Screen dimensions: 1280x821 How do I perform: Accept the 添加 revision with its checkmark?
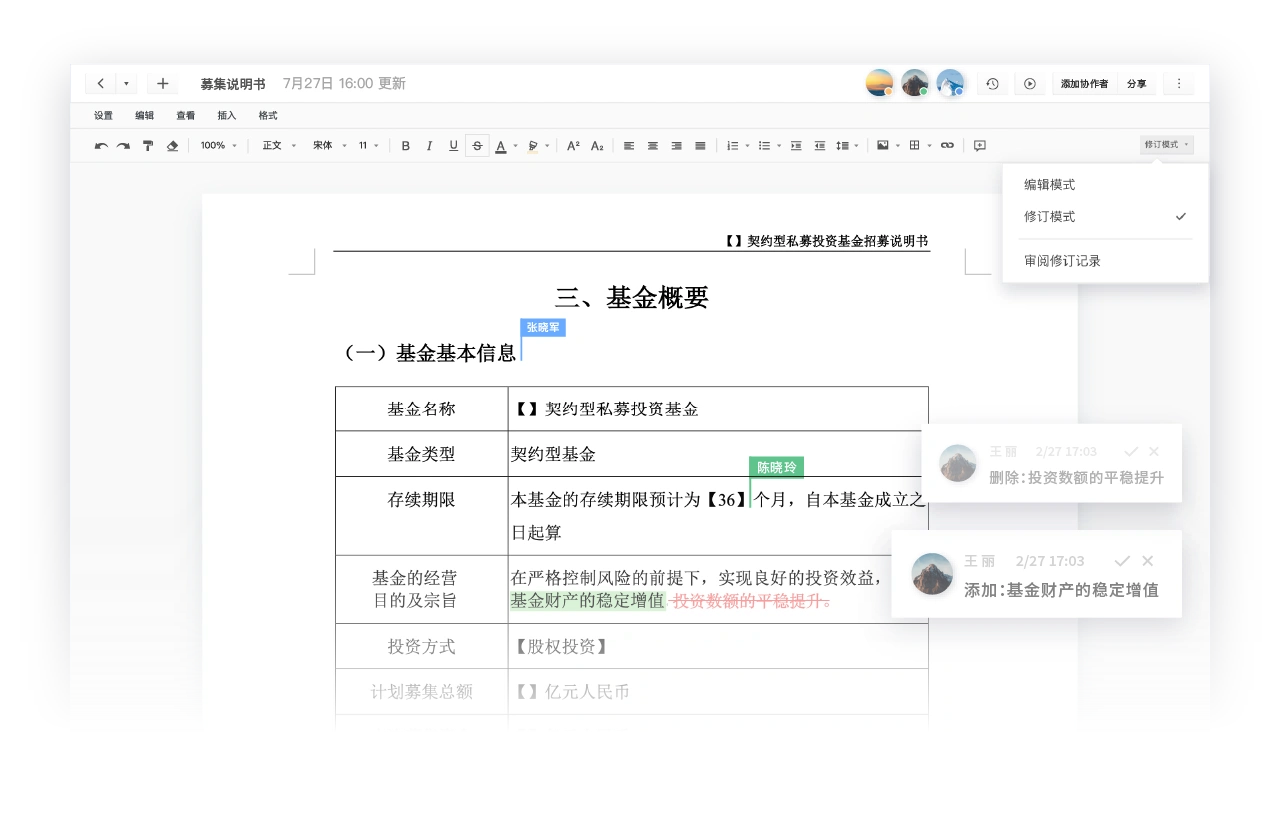1122,561
